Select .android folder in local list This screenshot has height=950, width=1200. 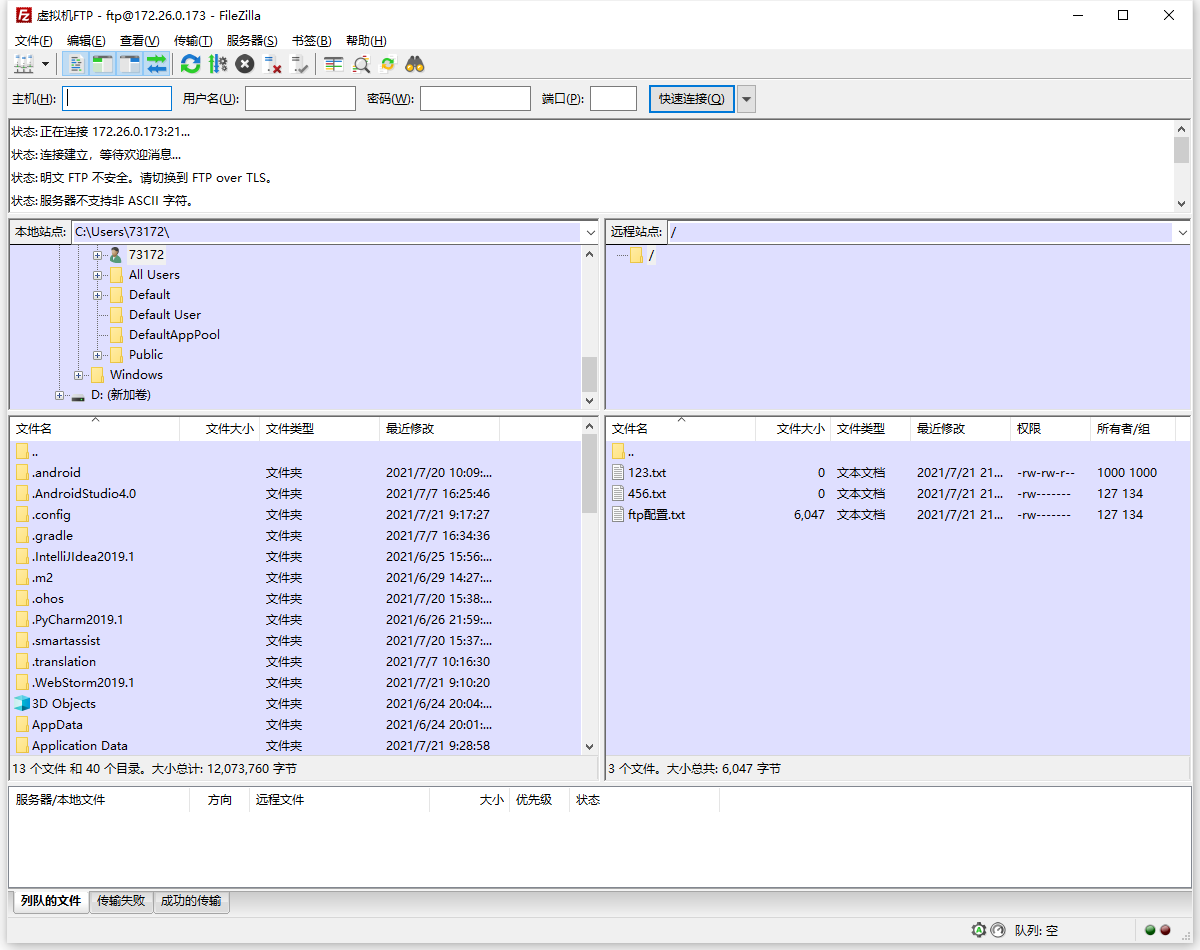[x=56, y=472]
